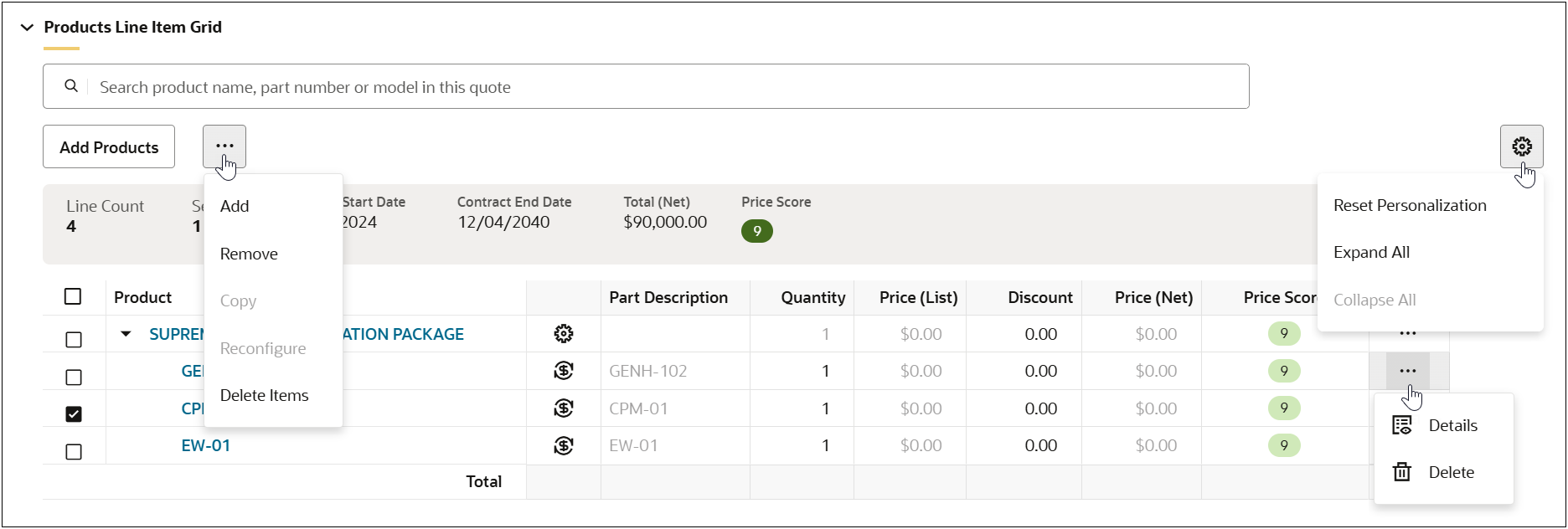Uncheck the checked CPM line checkbox
The width and height of the screenshot is (1568, 529).
74,414
